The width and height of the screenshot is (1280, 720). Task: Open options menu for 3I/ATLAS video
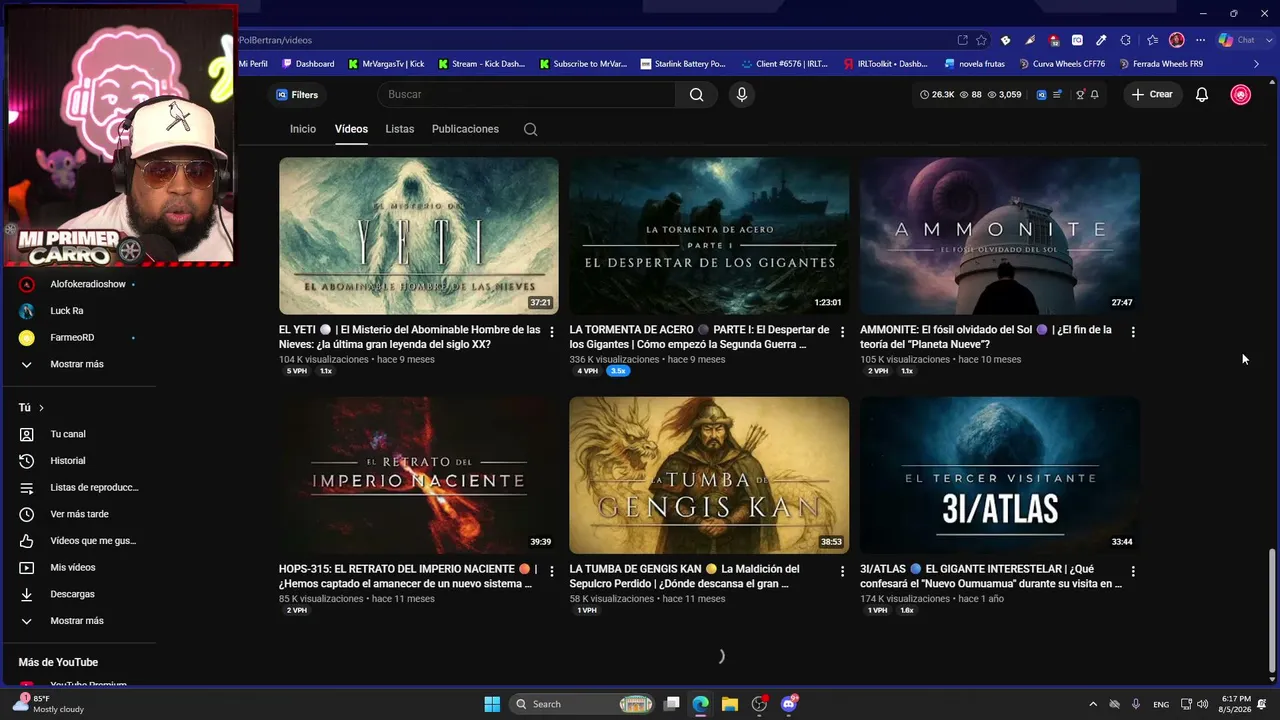(1133, 572)
